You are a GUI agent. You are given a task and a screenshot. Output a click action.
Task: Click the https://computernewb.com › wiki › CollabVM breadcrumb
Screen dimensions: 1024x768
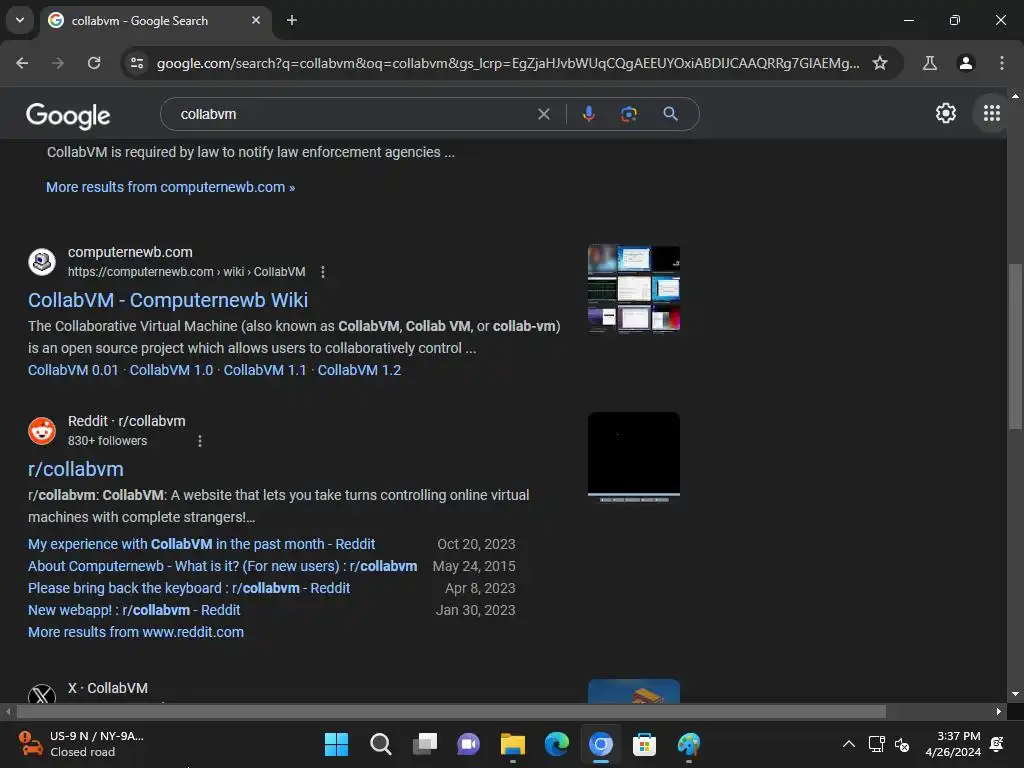[x=187, y=272]
